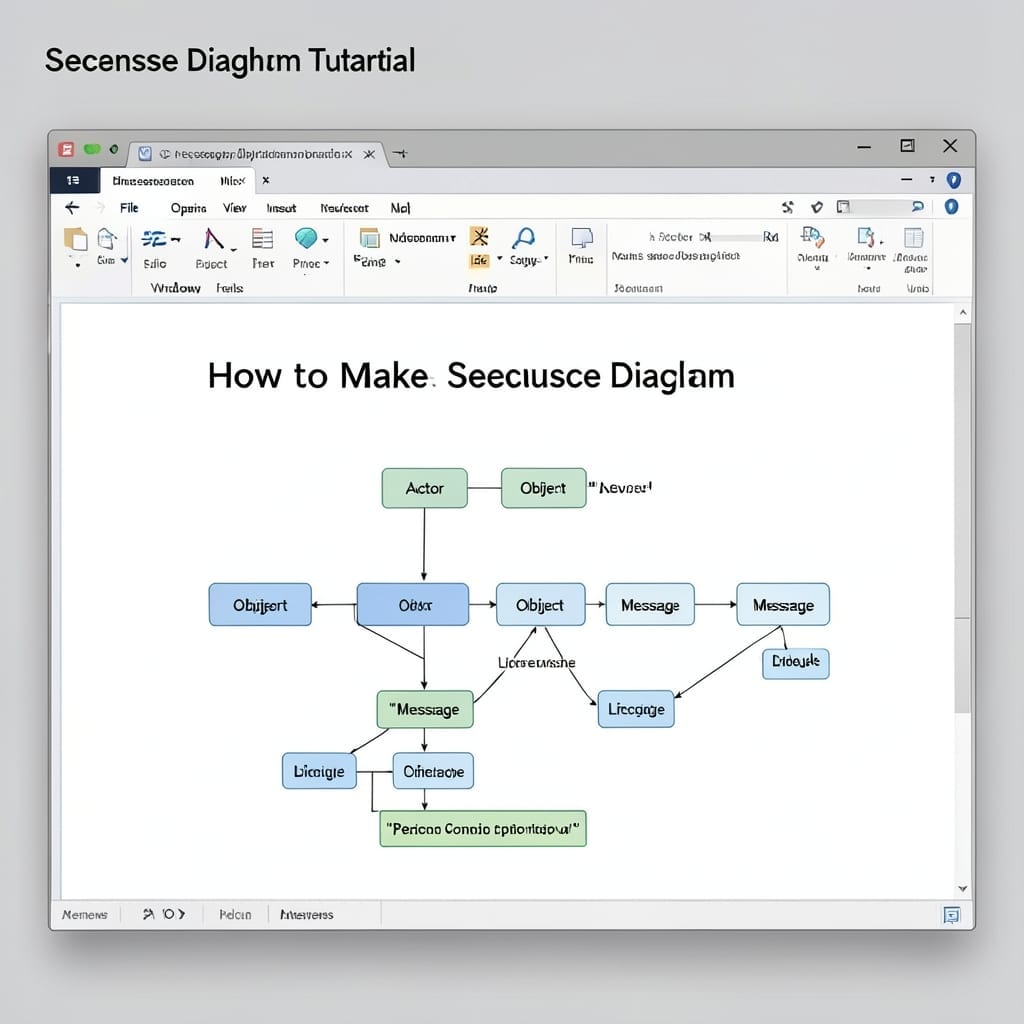Open a new tab with the plus button
The height and width of the screenshot is (1024, 1024).
(x=400, y=153)
